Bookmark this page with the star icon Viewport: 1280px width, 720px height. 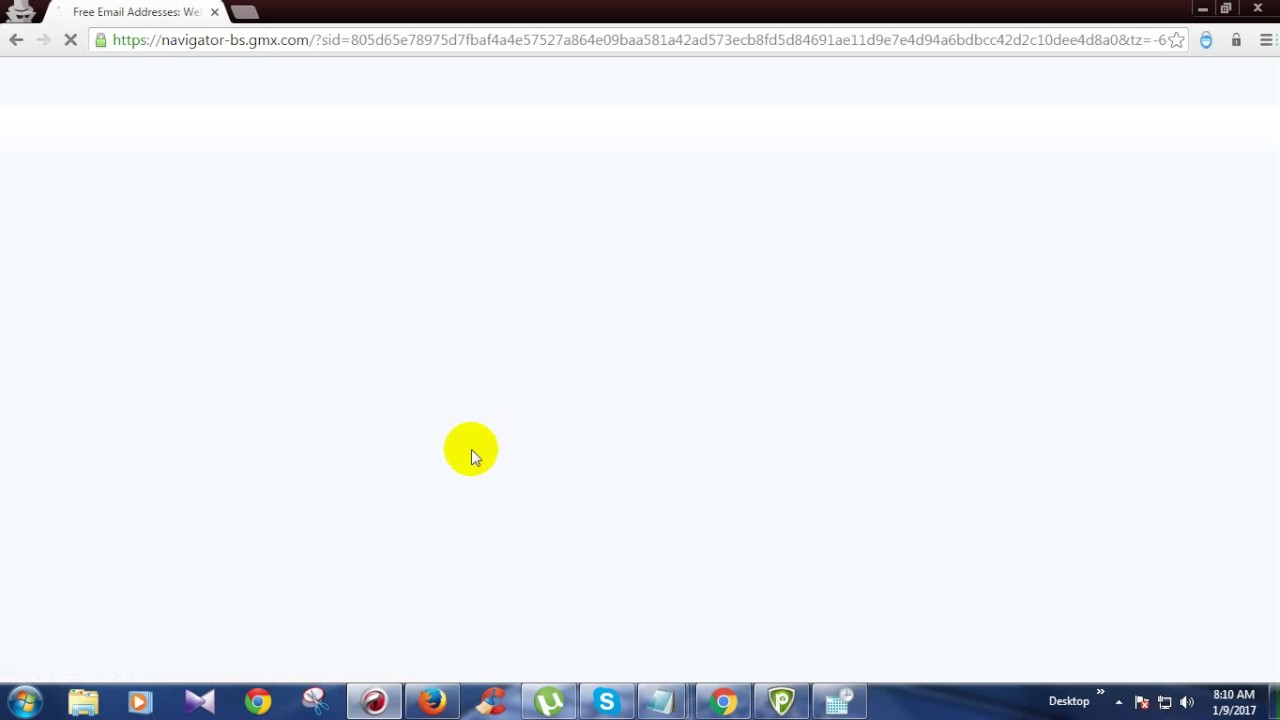[x=1177, y=40]
